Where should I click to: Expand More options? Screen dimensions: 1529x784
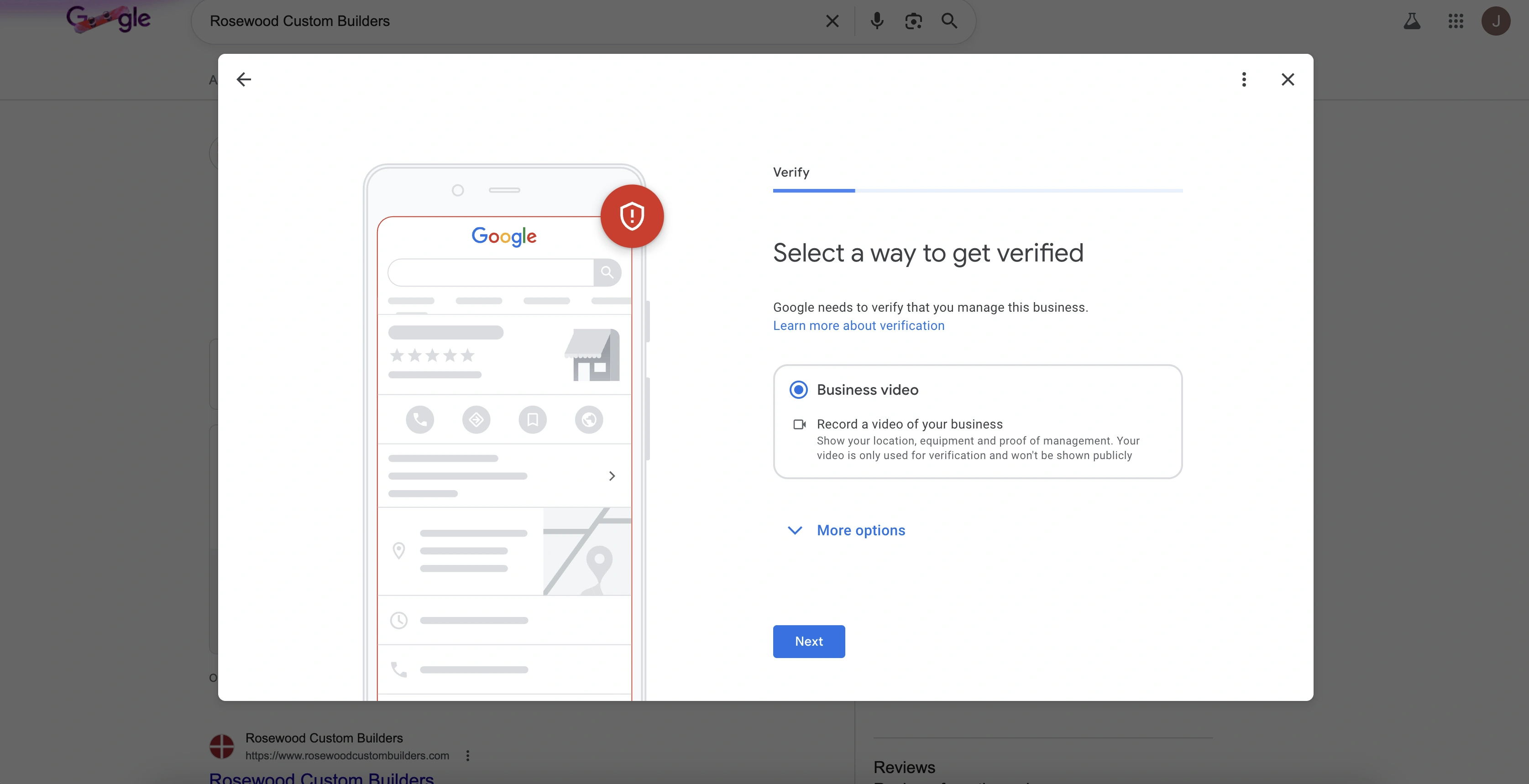click(861, 531)
